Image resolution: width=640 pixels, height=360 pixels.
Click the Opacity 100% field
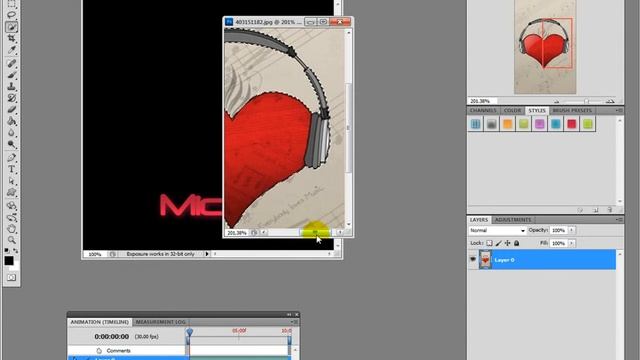[x=558, y=231]
